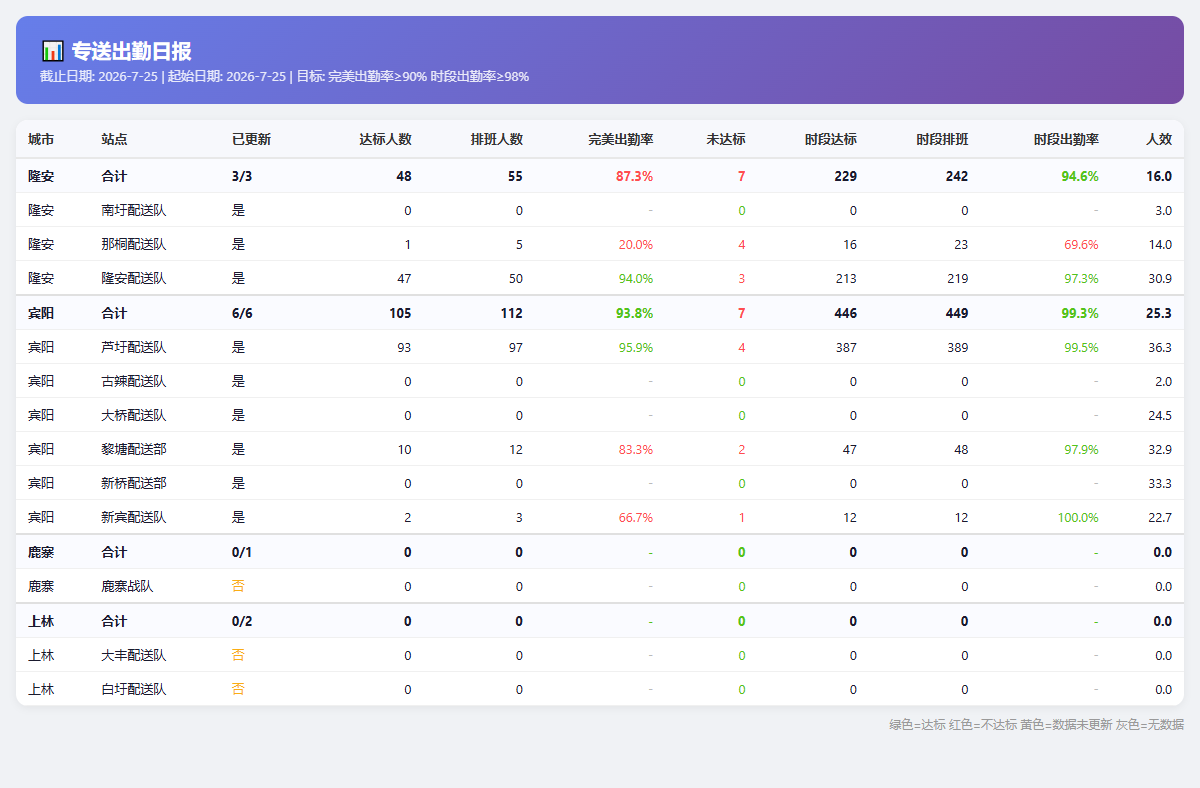Select the date and target subtitle line
Image resolution: width=1200 pixels, height=788 pixels.
(284, 77)
